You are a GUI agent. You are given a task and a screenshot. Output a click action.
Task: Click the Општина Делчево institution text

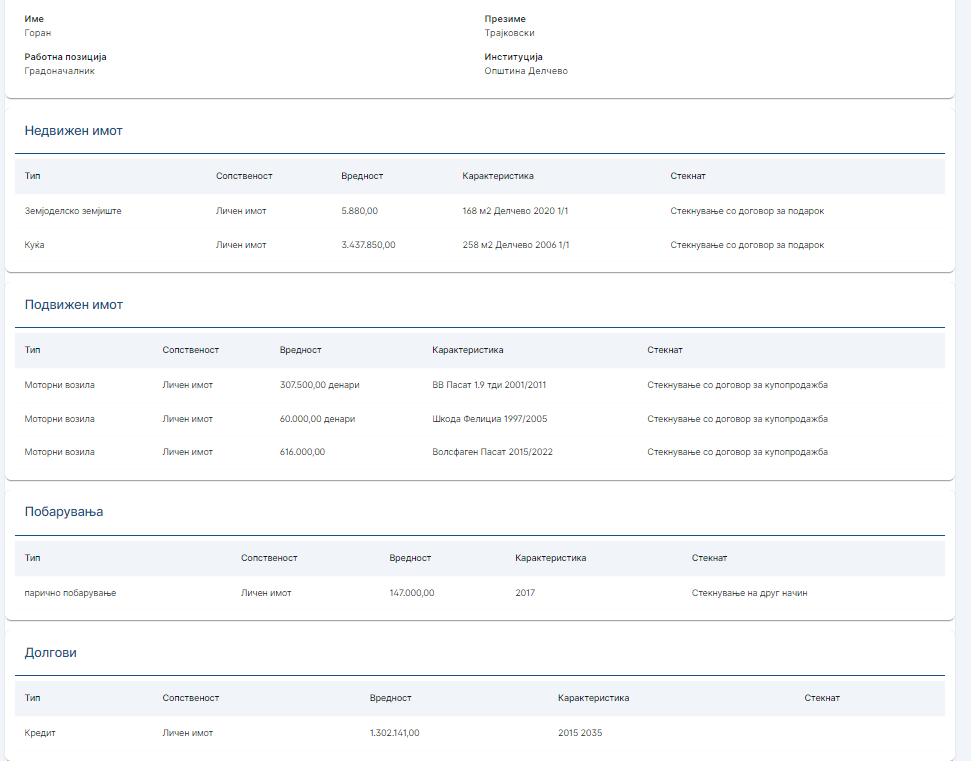tap(526, 71)
